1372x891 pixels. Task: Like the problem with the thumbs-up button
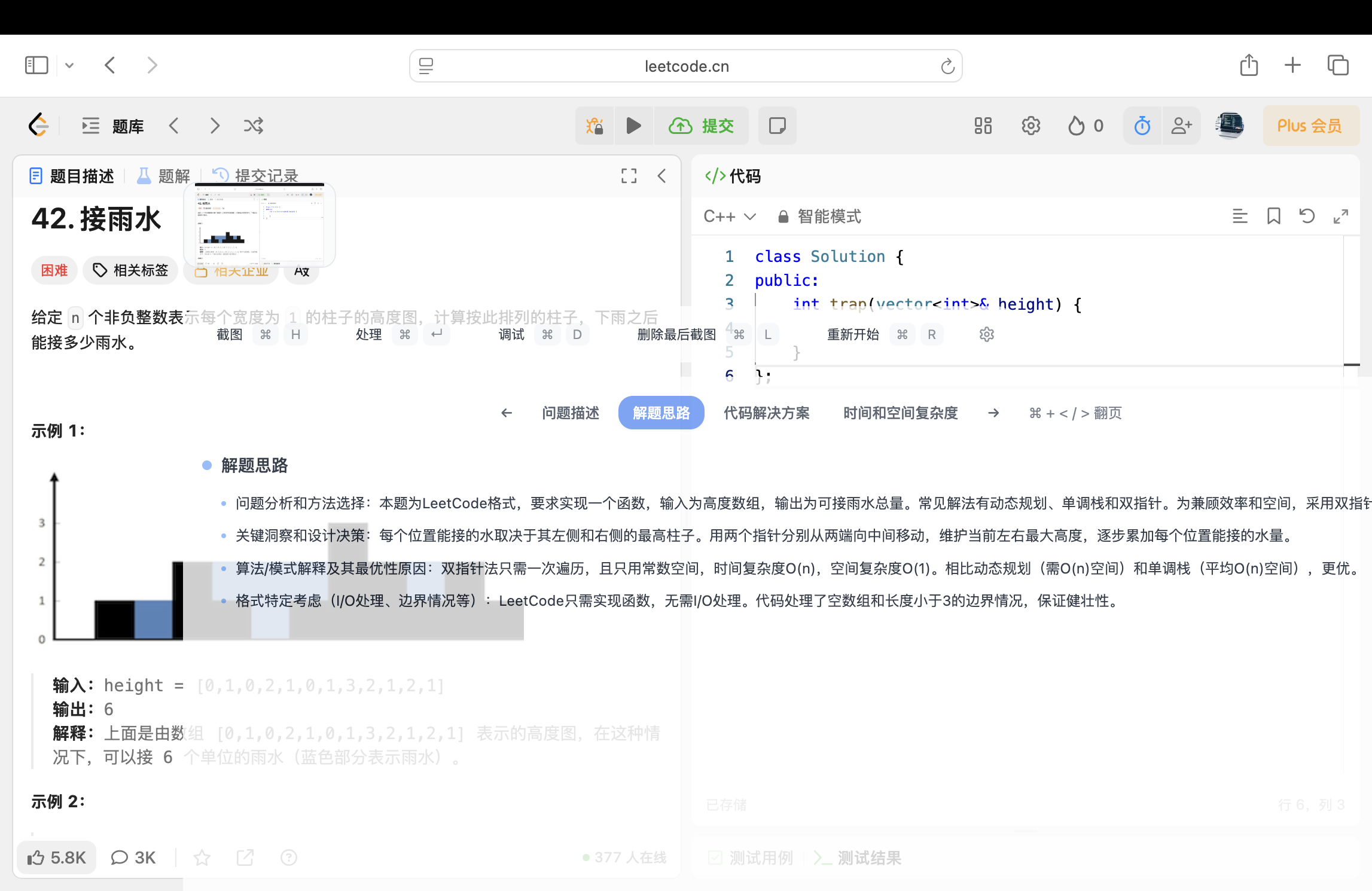[x=56, y=857]
